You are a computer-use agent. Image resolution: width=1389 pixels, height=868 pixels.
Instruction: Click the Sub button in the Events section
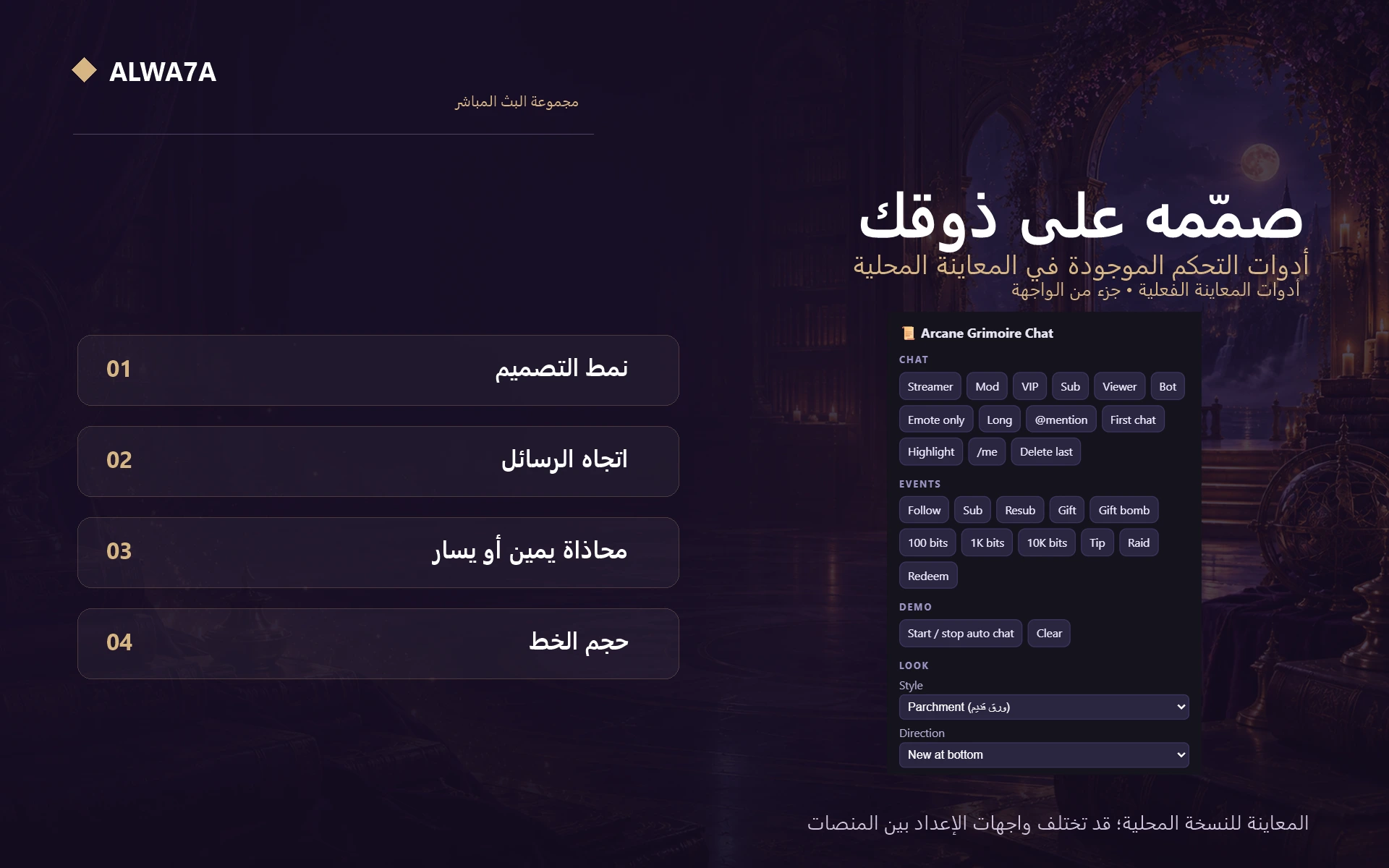[972, 510]
